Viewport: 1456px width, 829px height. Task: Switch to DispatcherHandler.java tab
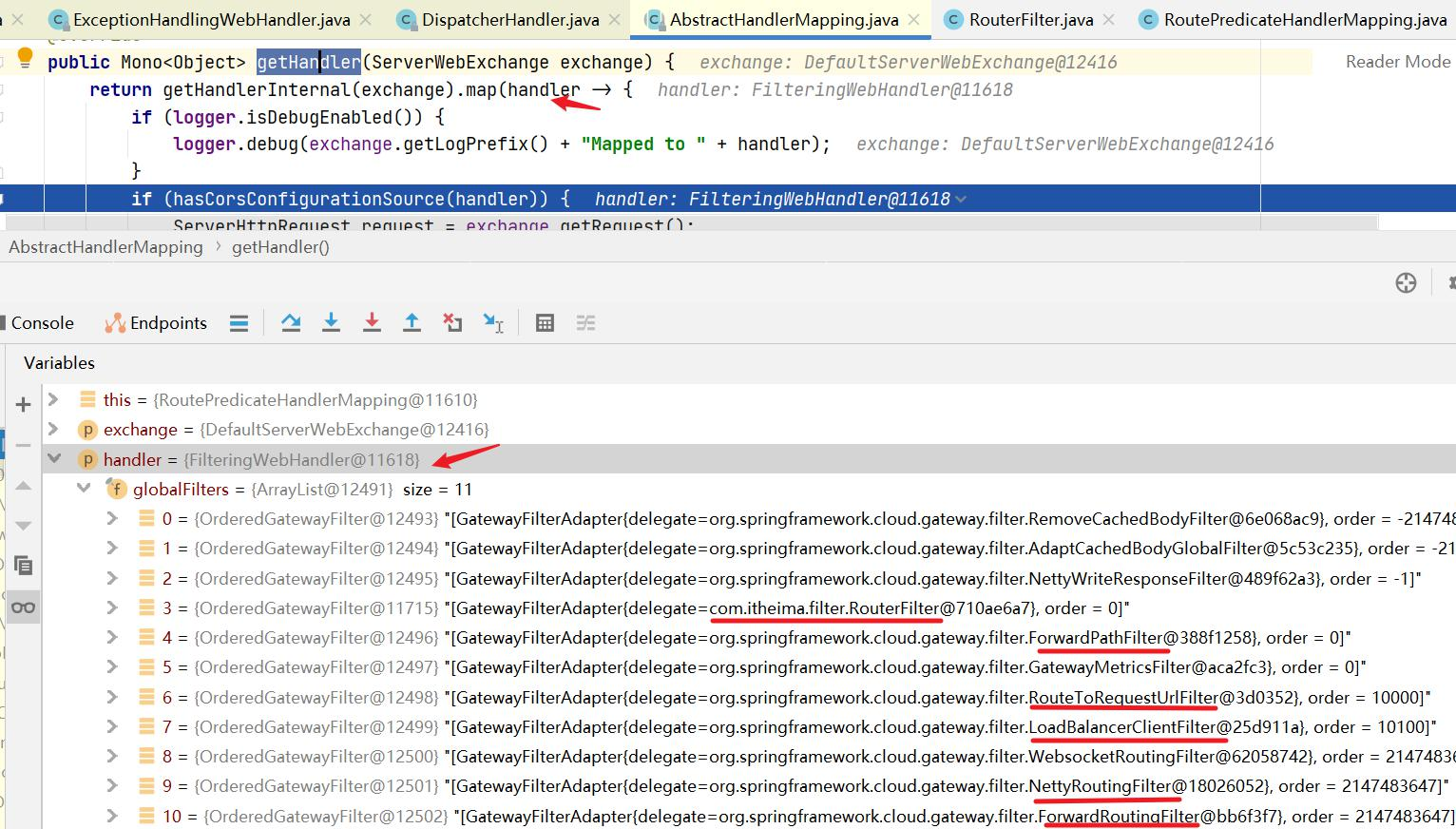(x=510, y=19)
